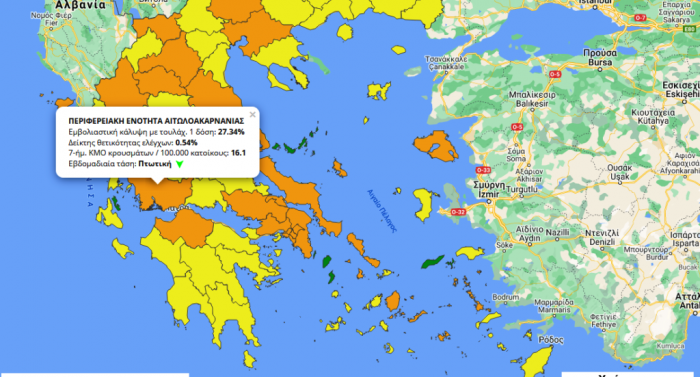Select the yellow Rhodes island region
This screenshot has height=377, width=700.
pyautogui.click(x=538, y=361)
